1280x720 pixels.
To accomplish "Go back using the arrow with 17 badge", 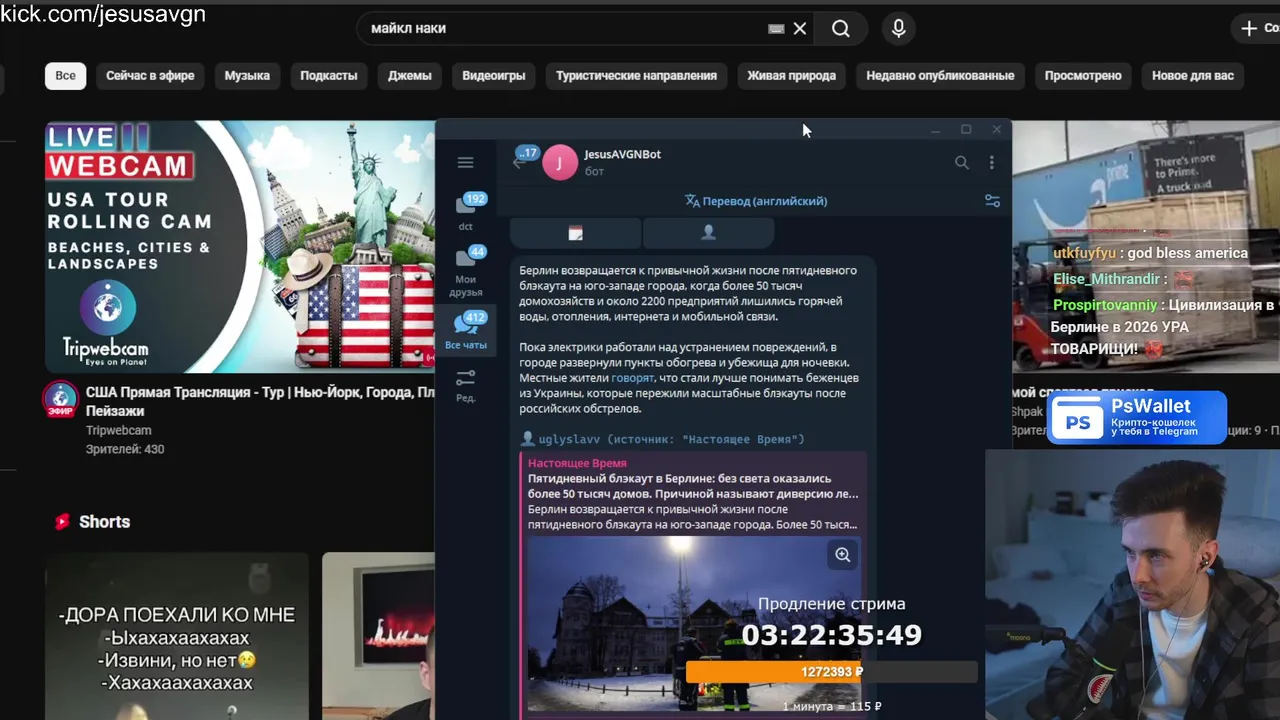I will pyautogui.click(x=524, y=158).
